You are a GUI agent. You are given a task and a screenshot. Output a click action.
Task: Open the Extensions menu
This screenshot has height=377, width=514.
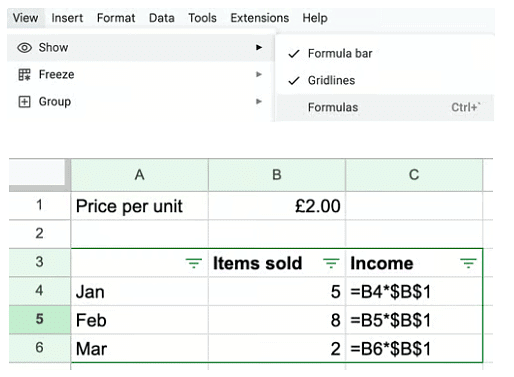260,18
